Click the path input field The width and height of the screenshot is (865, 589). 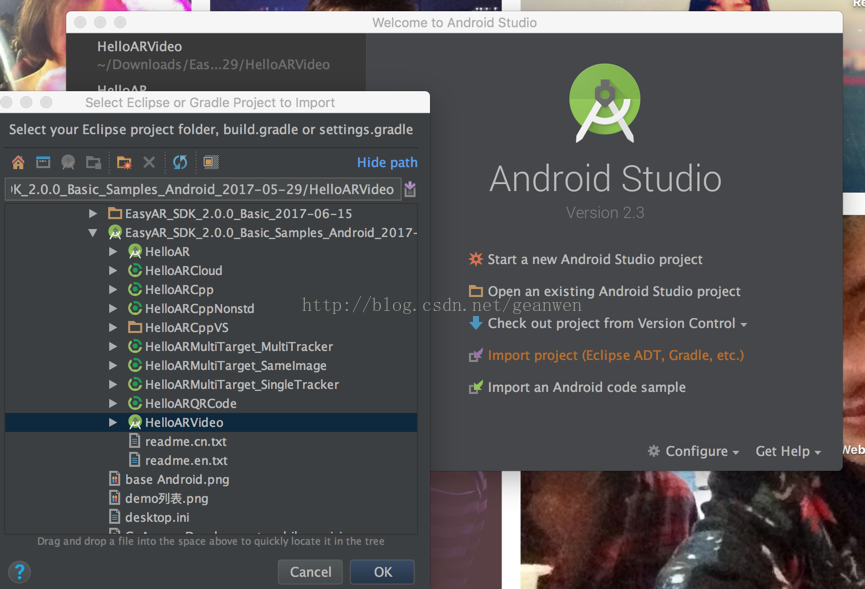[x=203, y=189]
